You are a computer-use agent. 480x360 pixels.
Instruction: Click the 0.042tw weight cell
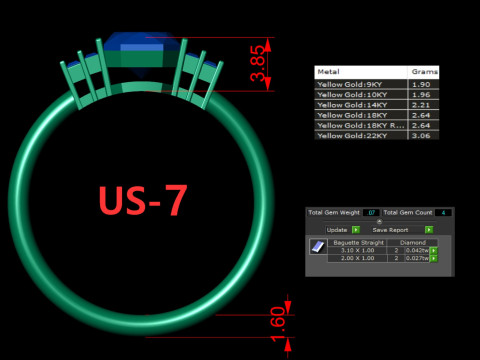(x=417, y=250)
